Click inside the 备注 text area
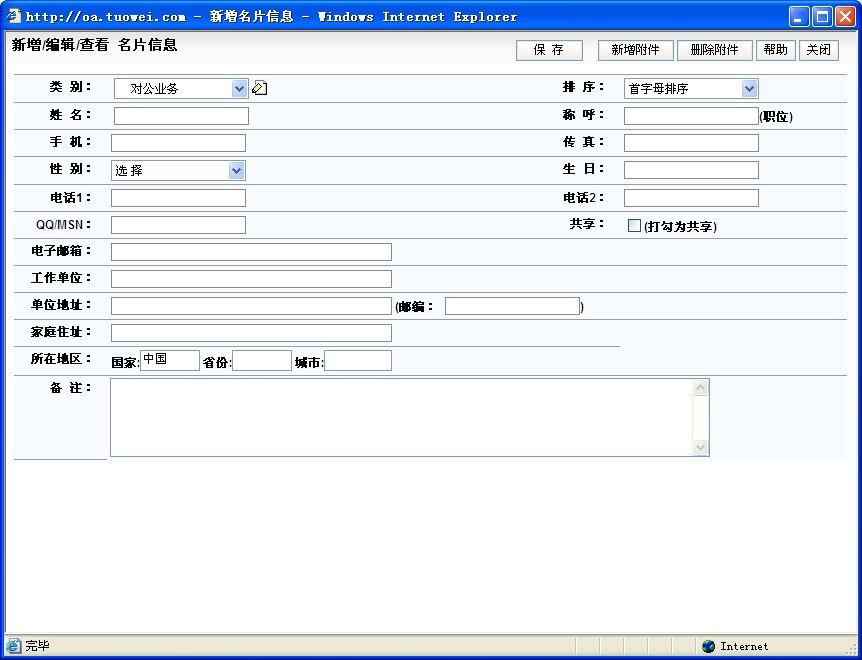Viewport: 862px width, 660px height. click(x=400, y=417)
